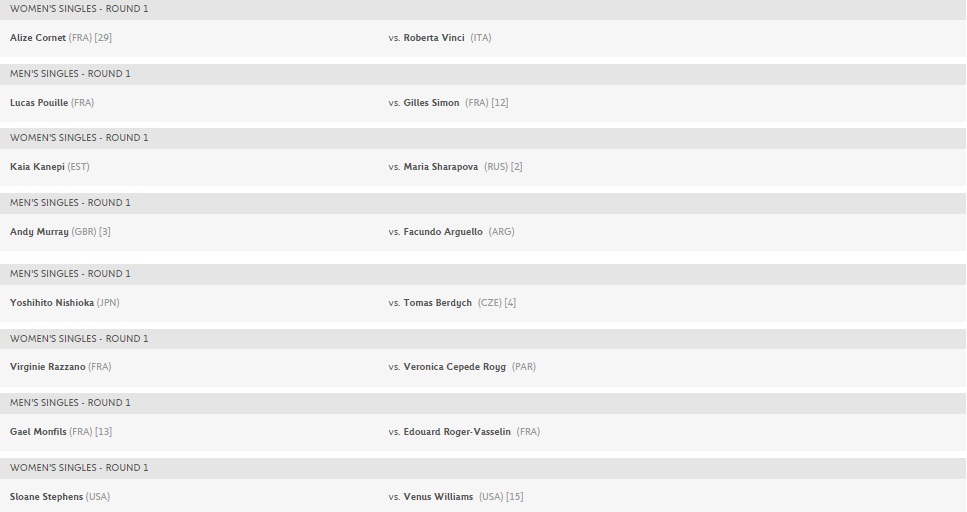The height and width of the screenshot is (512, 967).
Task: Click Men's Singles header above Pouille match
Action: 70,74
